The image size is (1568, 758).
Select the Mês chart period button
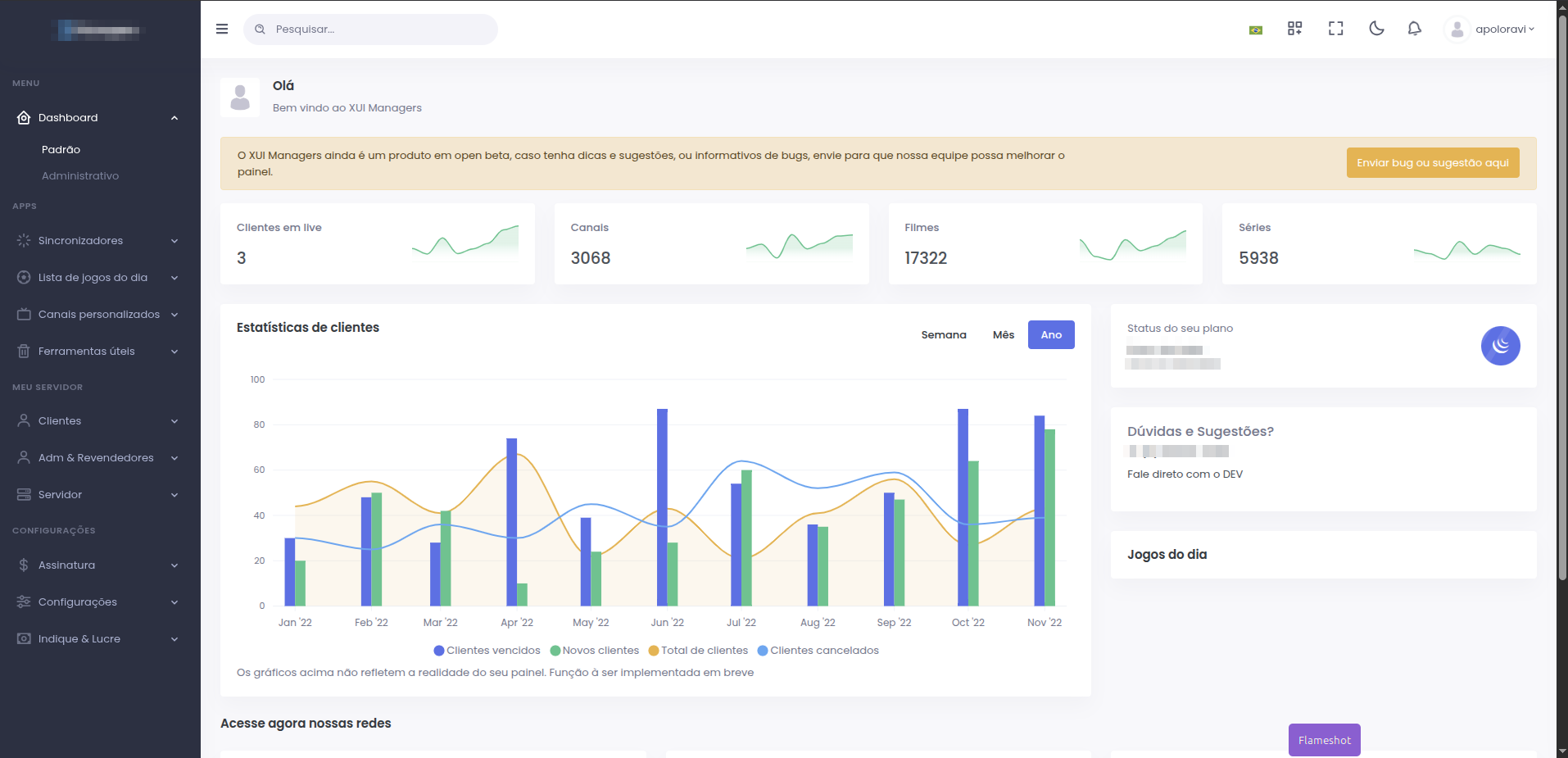point(1003,335)
